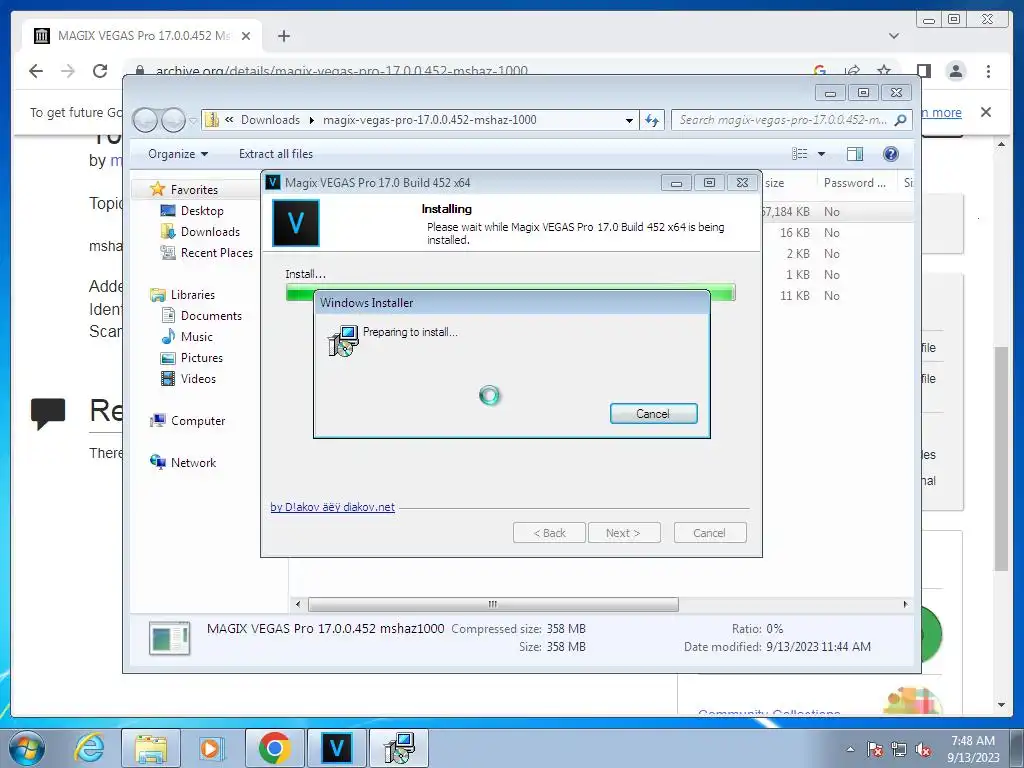
Task: Click the Windows Installer package icon in dialog
Action: pyautogui.click(x=343, y=340)
